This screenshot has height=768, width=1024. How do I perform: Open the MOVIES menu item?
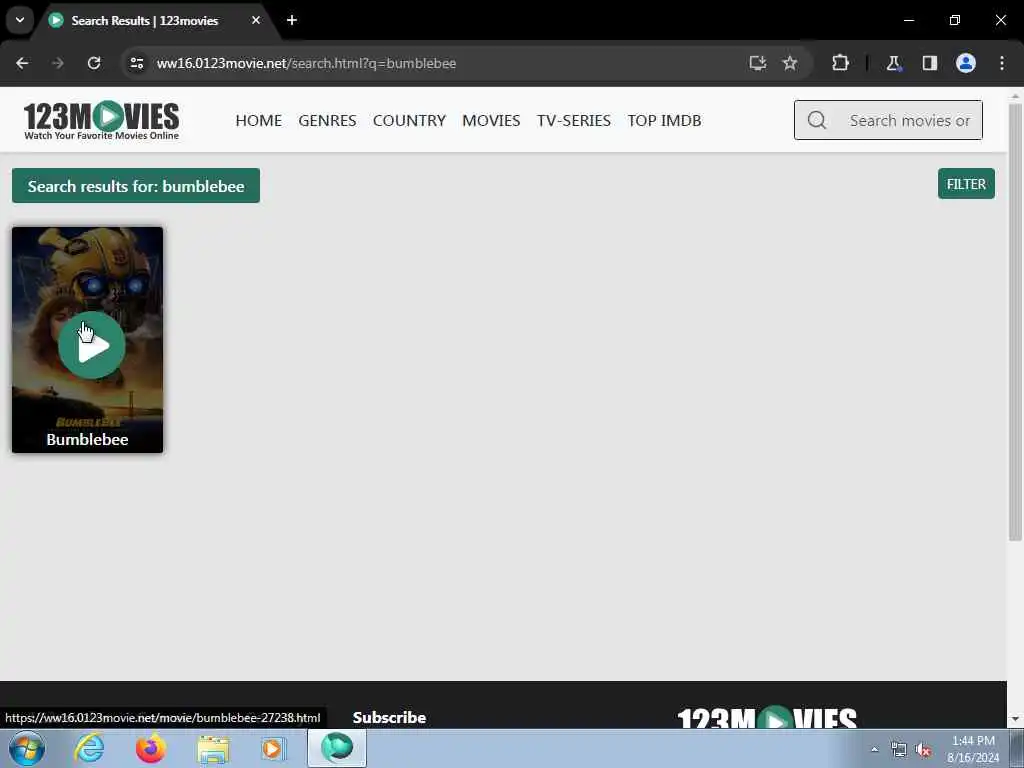tap(491, 121)
